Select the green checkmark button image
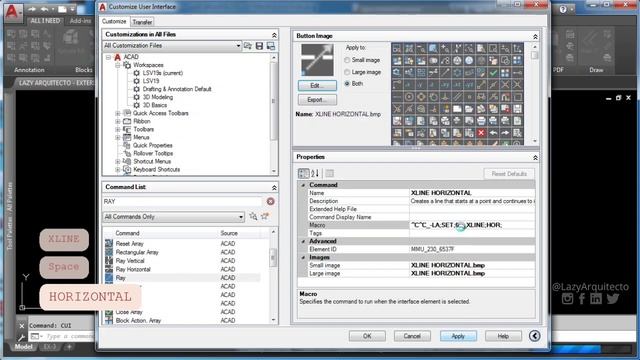The width and height of the screenshot is (640, 360). coord(493,73)
